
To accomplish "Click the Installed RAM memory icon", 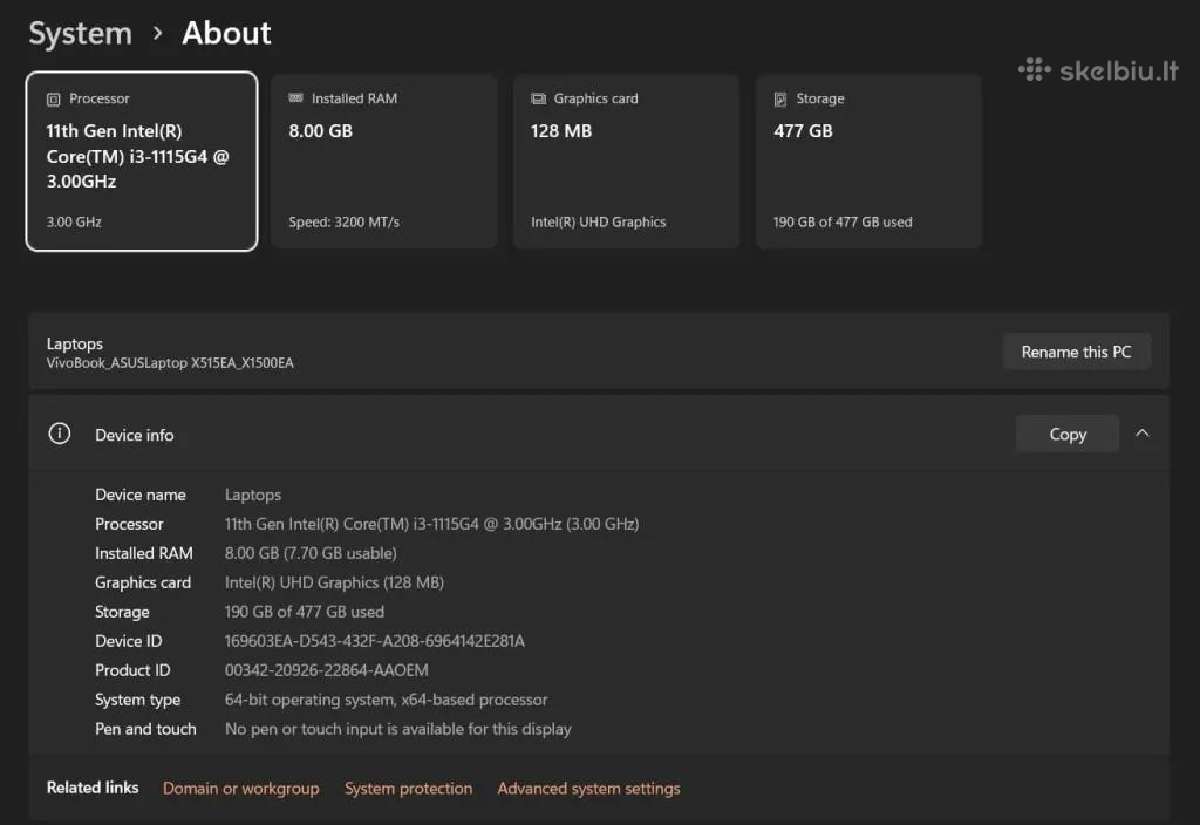I will [x=296, y=98].
